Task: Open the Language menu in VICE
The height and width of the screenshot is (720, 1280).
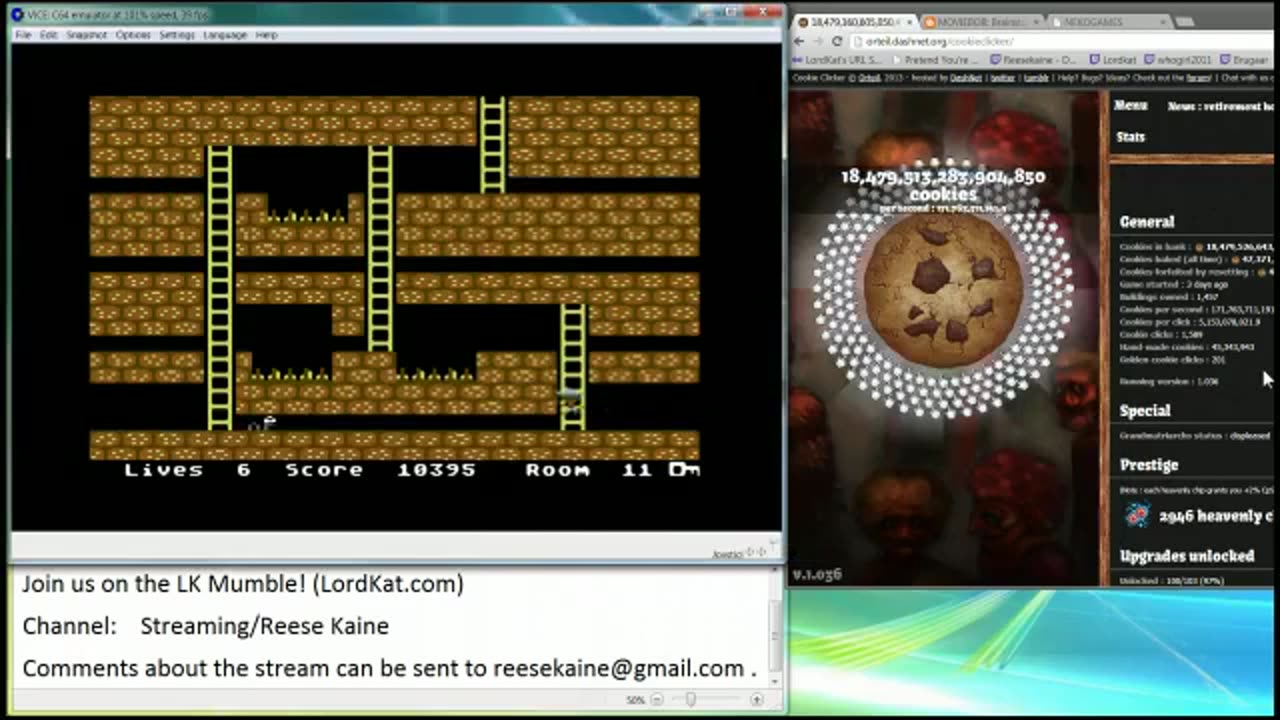Action: [x=225, y=34]
